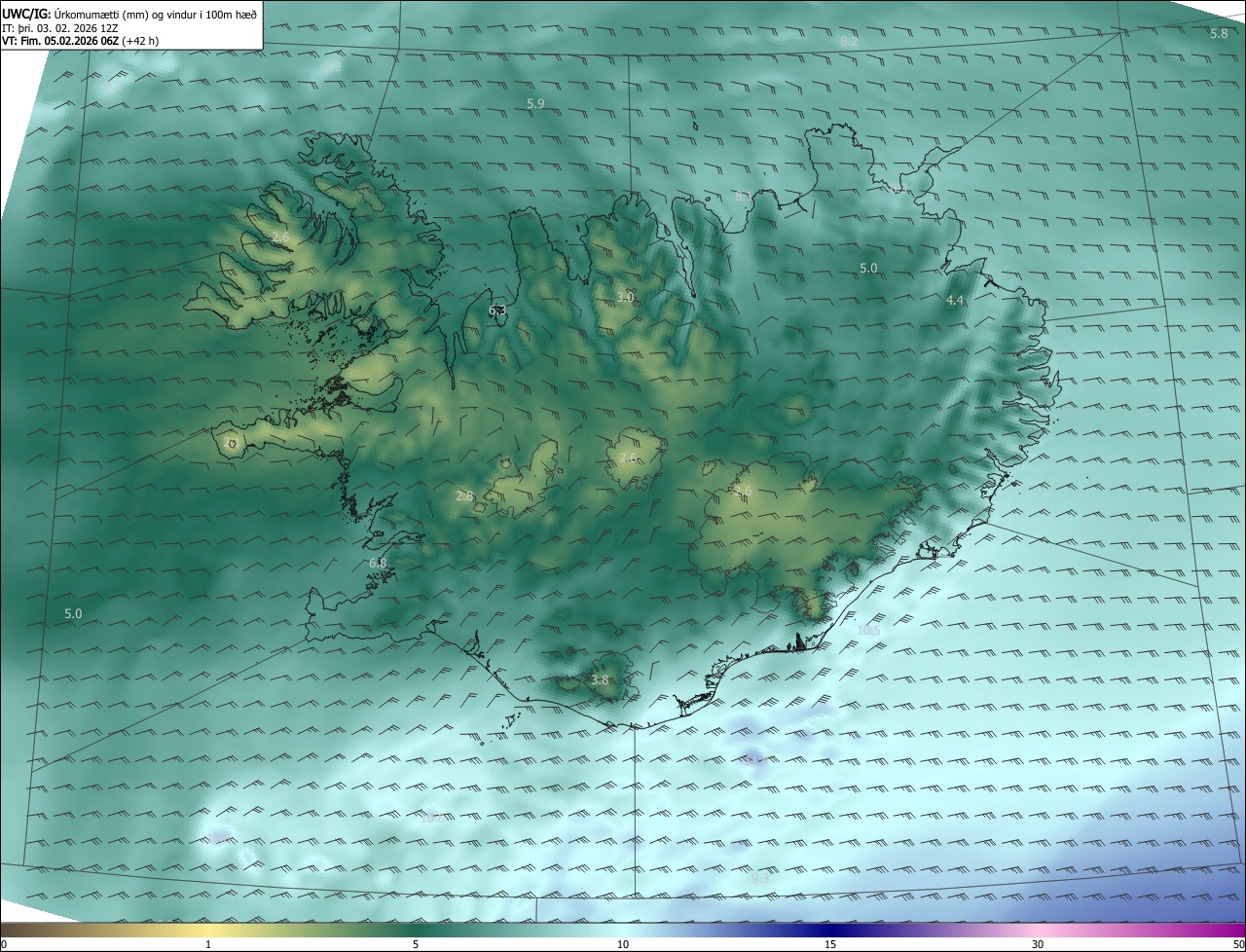Click the 6.3 value on the map
Image resolution: width=1246 pixels, height=952 pixels.
(x=497, y=311)
